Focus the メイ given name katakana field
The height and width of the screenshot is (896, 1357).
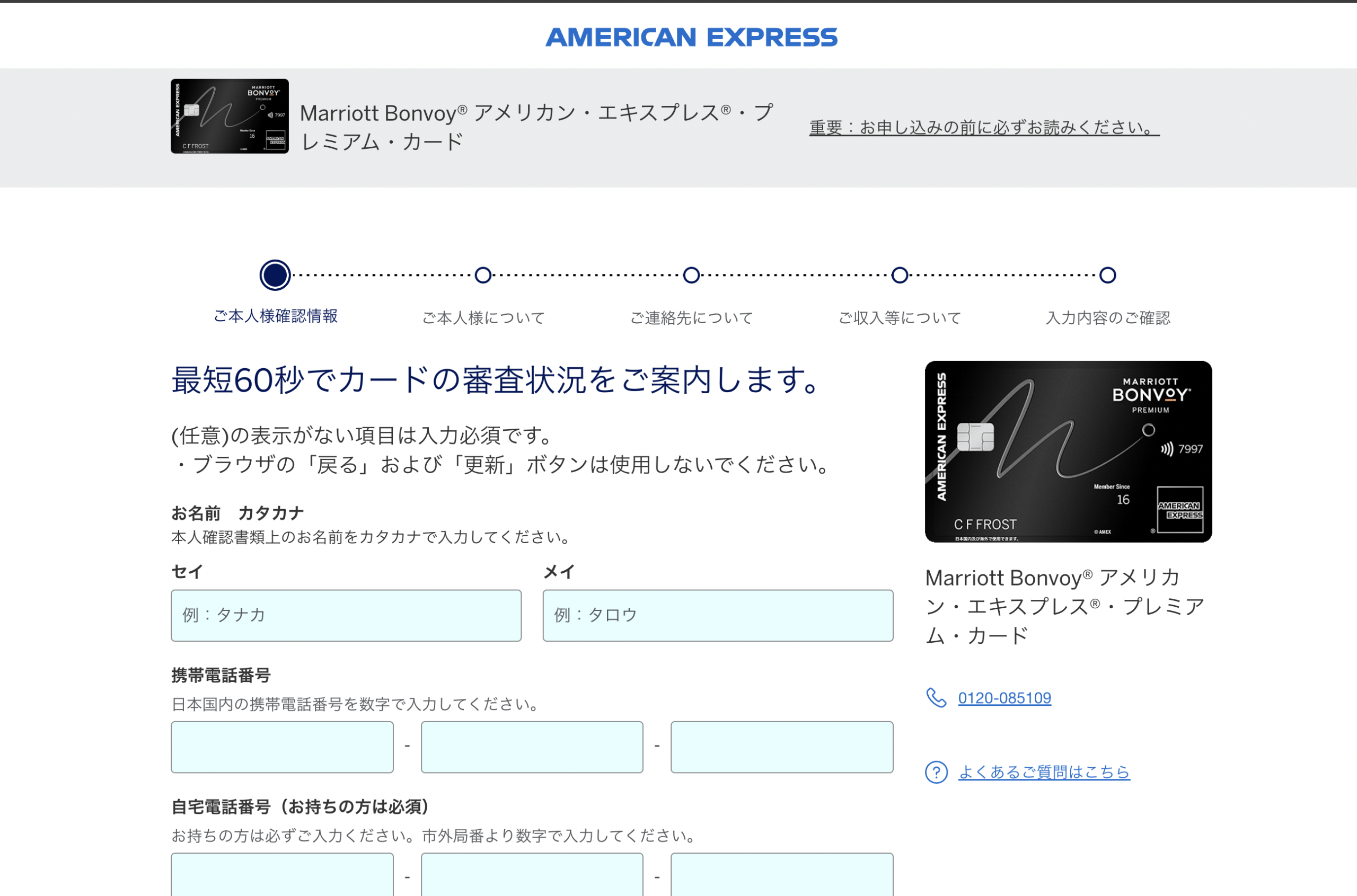(x=717, y=615)
